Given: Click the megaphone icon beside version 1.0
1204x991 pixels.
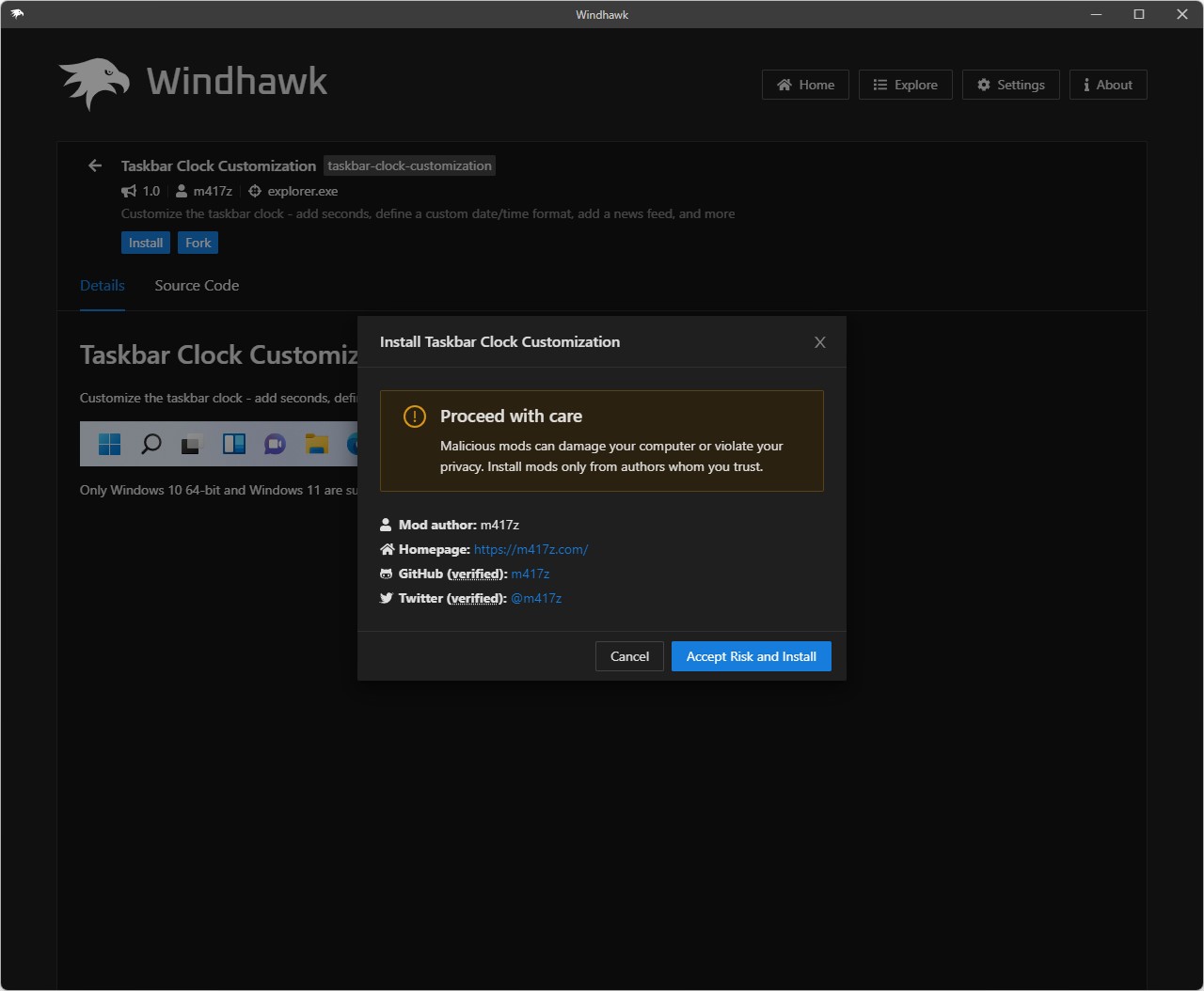Looking at the screenshot, I should point(128,190).
